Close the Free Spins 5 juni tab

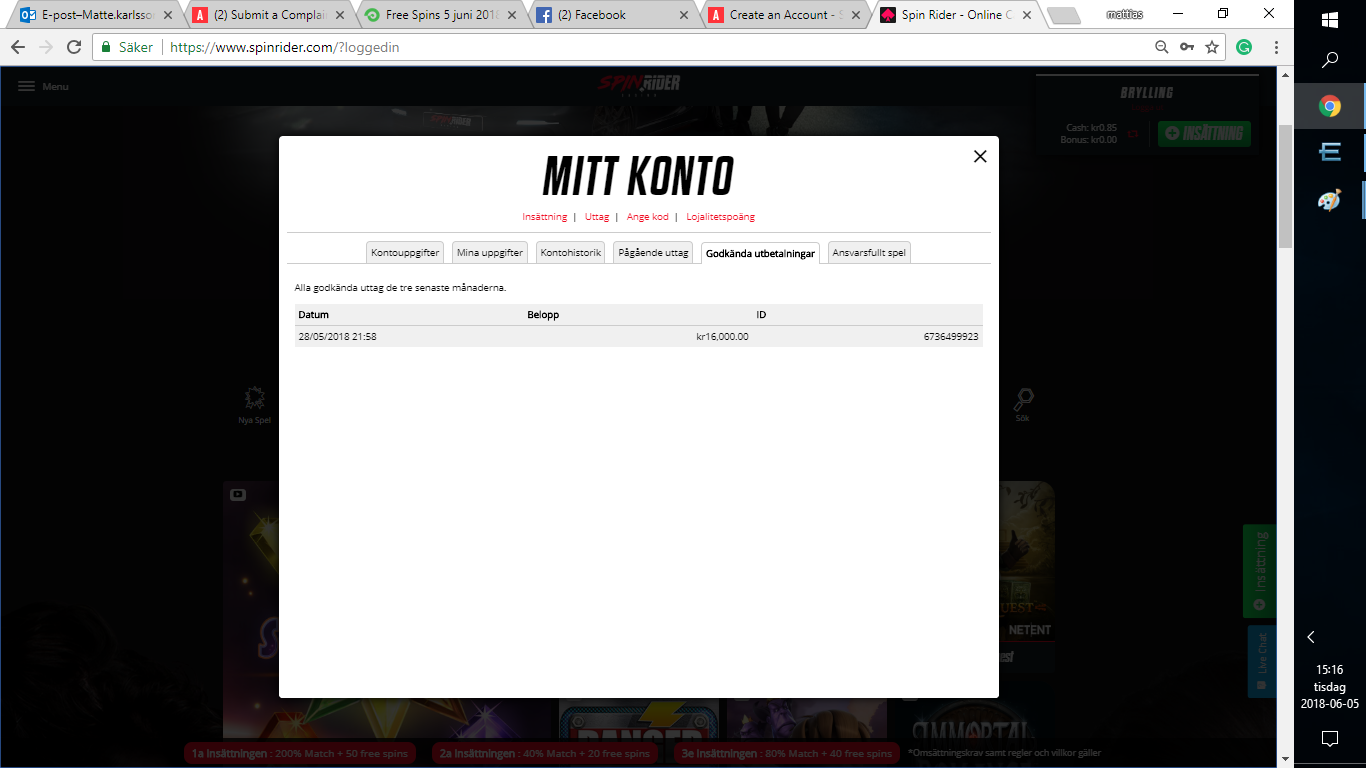[x=513, y=15]
